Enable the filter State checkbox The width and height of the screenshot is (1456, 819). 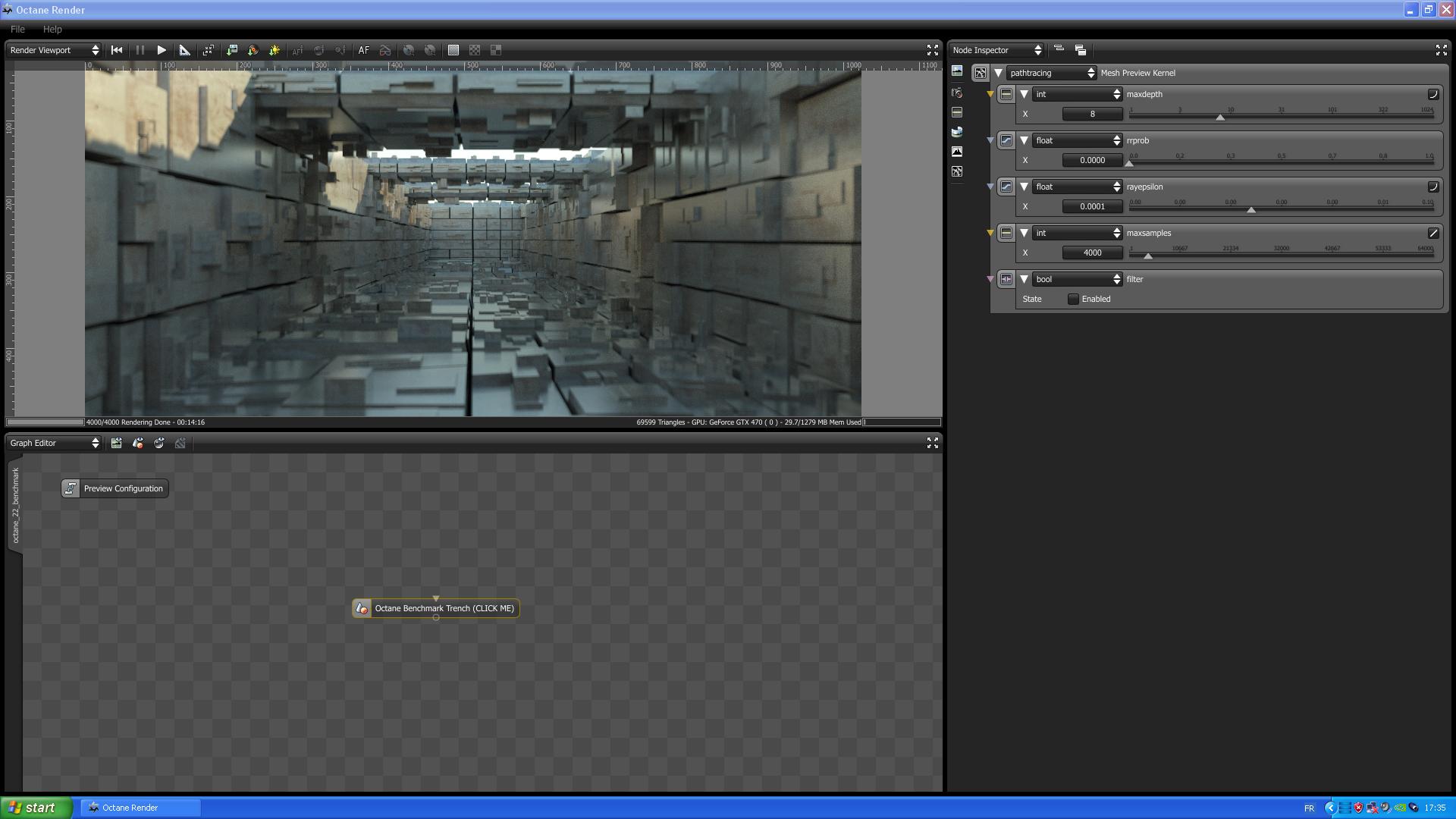[x=1073, y=299]
